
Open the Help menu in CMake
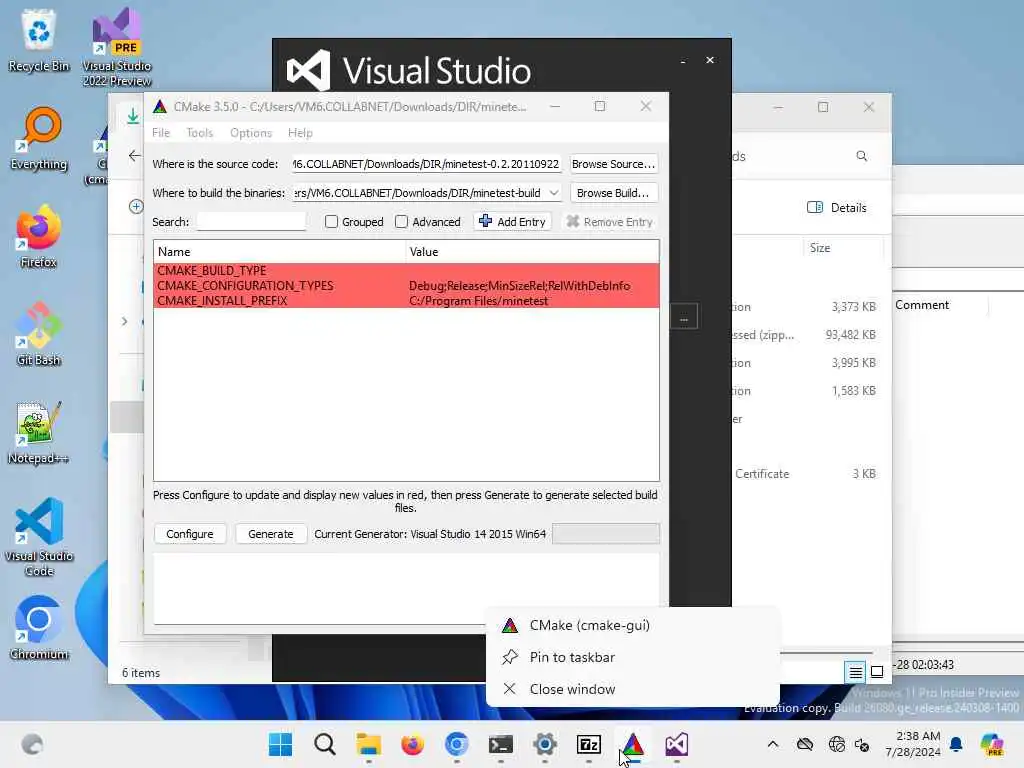[x=300, y=133]
